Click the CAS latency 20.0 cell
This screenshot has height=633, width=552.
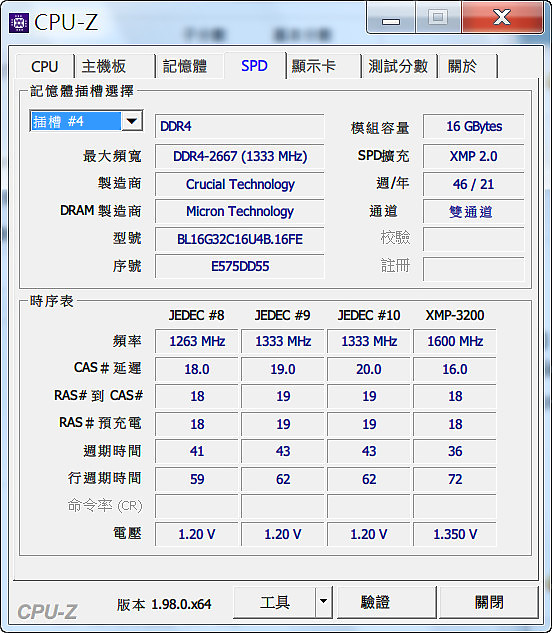[369, 369]
